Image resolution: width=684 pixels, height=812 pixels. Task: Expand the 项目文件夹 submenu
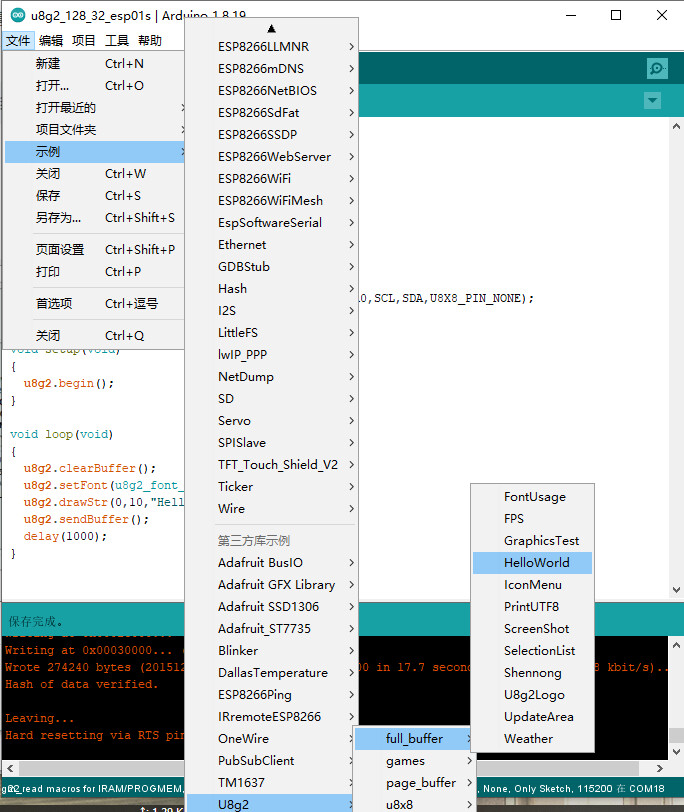click(x=94, y=129)
